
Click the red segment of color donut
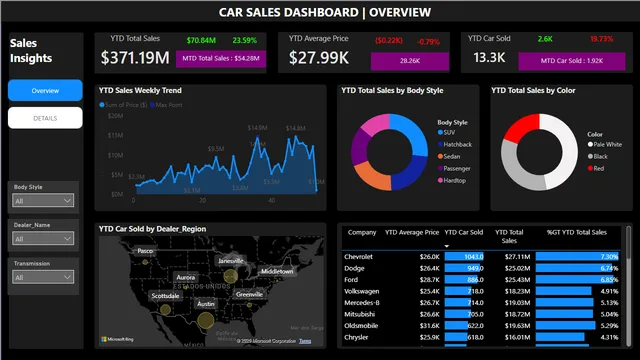pos(521,128)
